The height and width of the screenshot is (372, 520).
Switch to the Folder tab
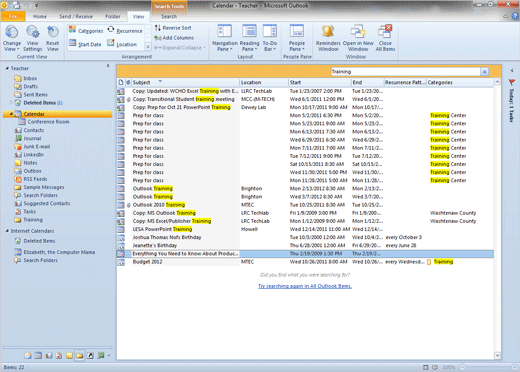tap(113, 16)
